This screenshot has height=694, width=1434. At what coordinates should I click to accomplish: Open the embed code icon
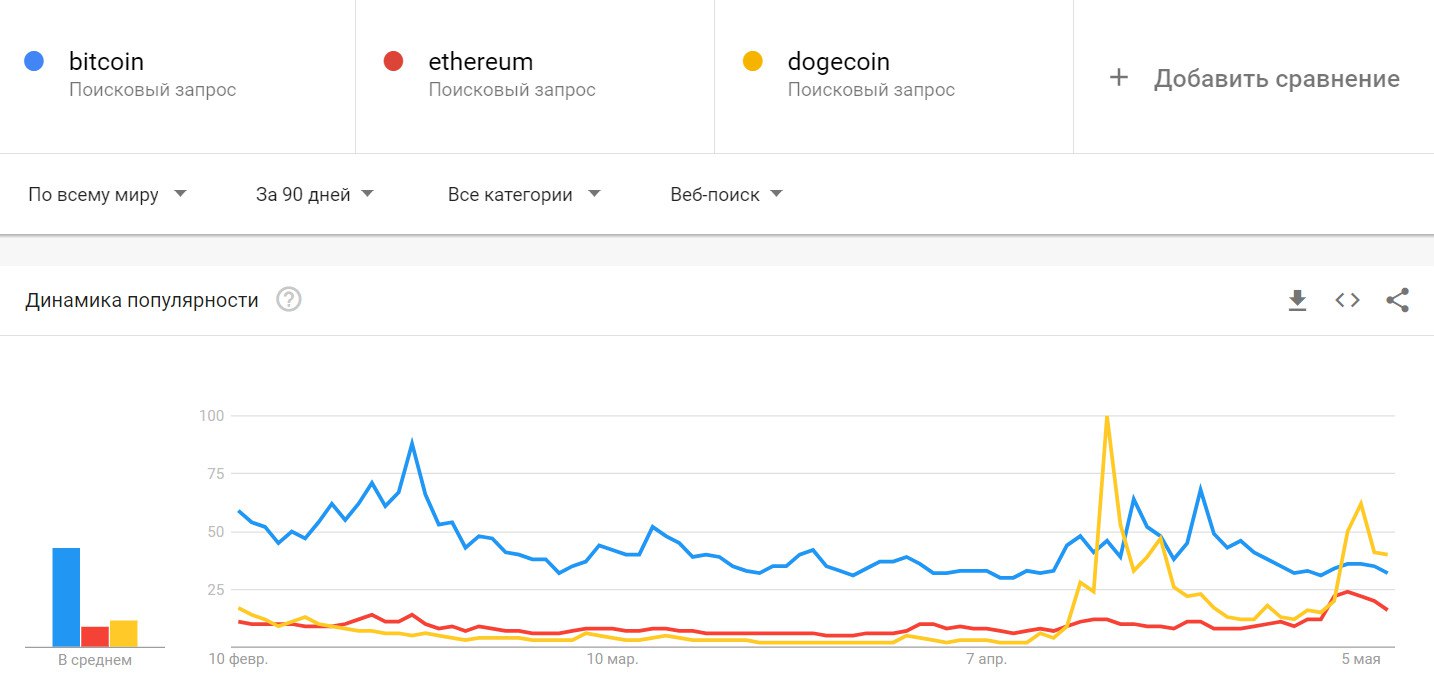1347,300
